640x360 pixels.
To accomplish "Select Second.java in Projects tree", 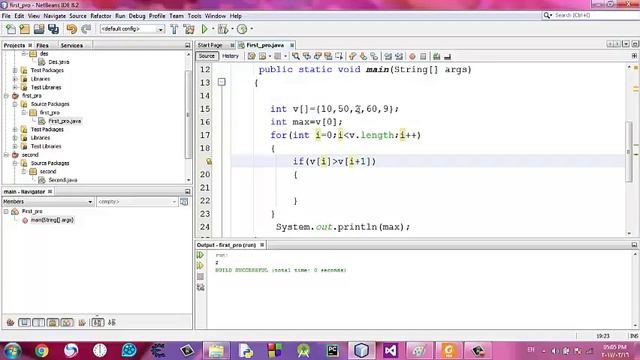I will tap(62, 180).
